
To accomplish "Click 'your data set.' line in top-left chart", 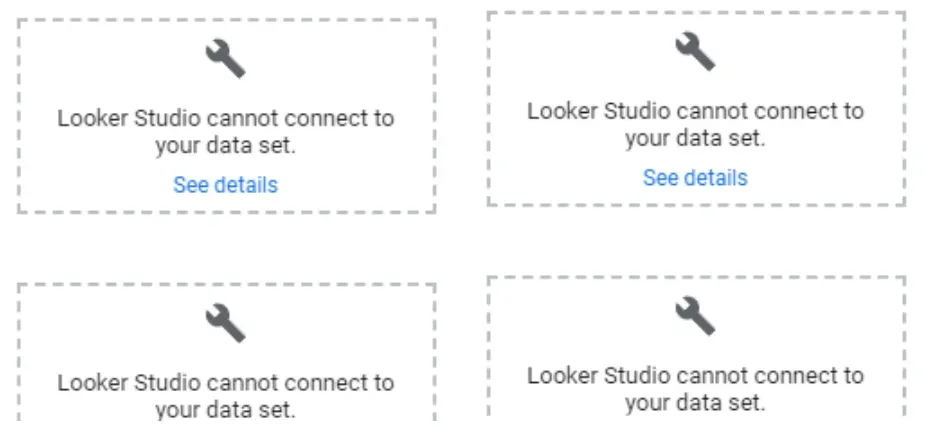I will click(x=225, y=146).
